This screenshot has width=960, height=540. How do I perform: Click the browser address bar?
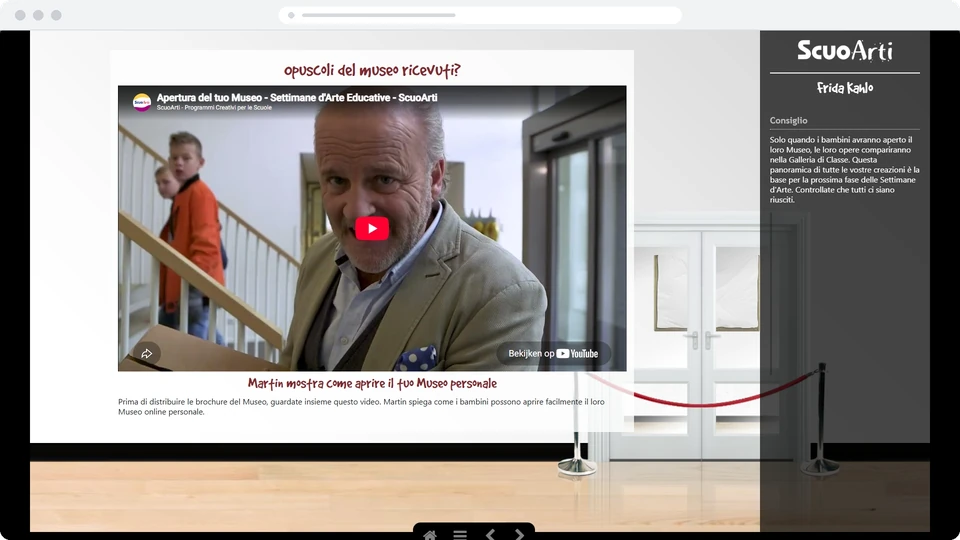tap(480, 15)
